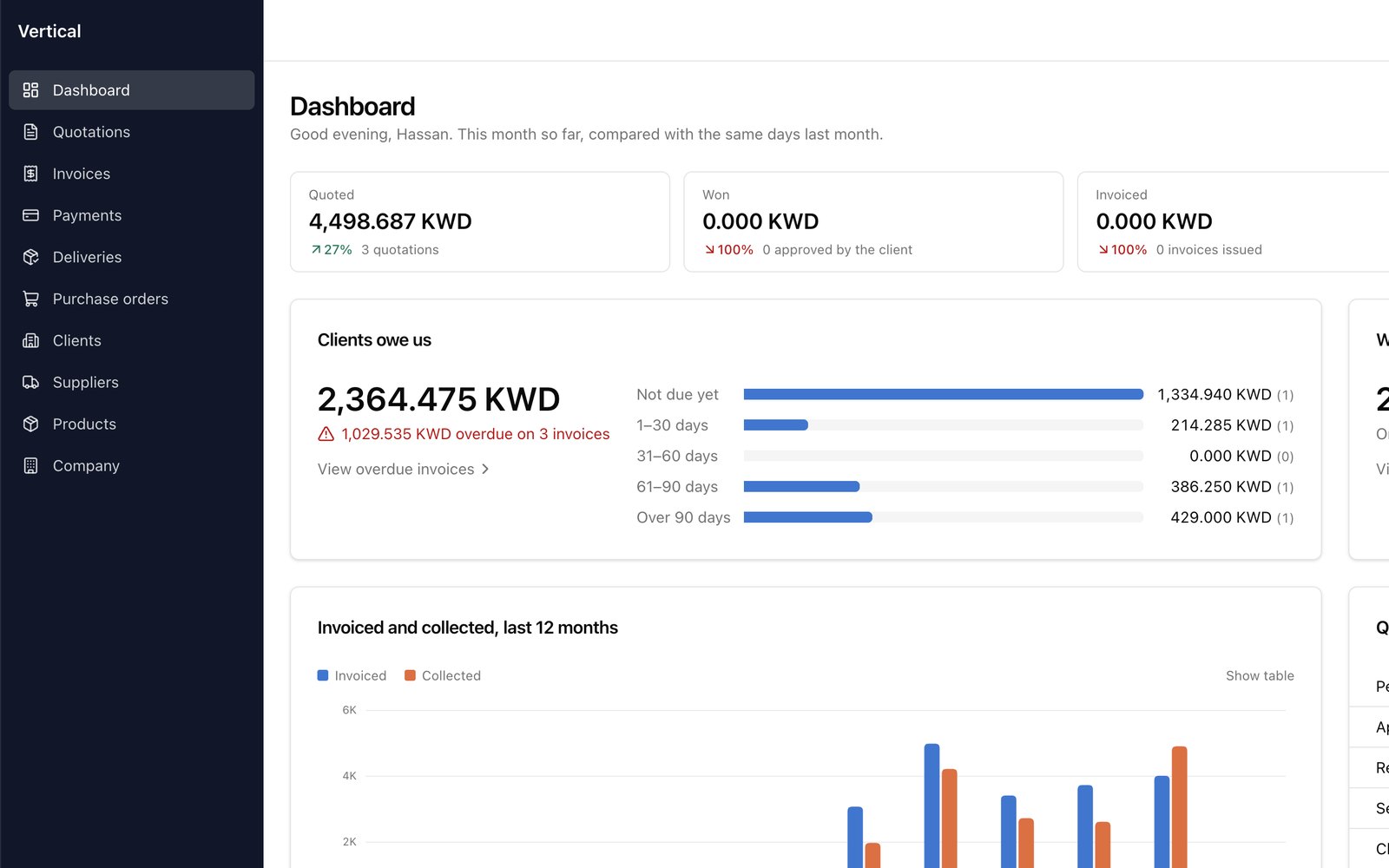Click the empty 31–60 days bar
The width and height of the screenshot is (1389, 868).
click(944, 456)
